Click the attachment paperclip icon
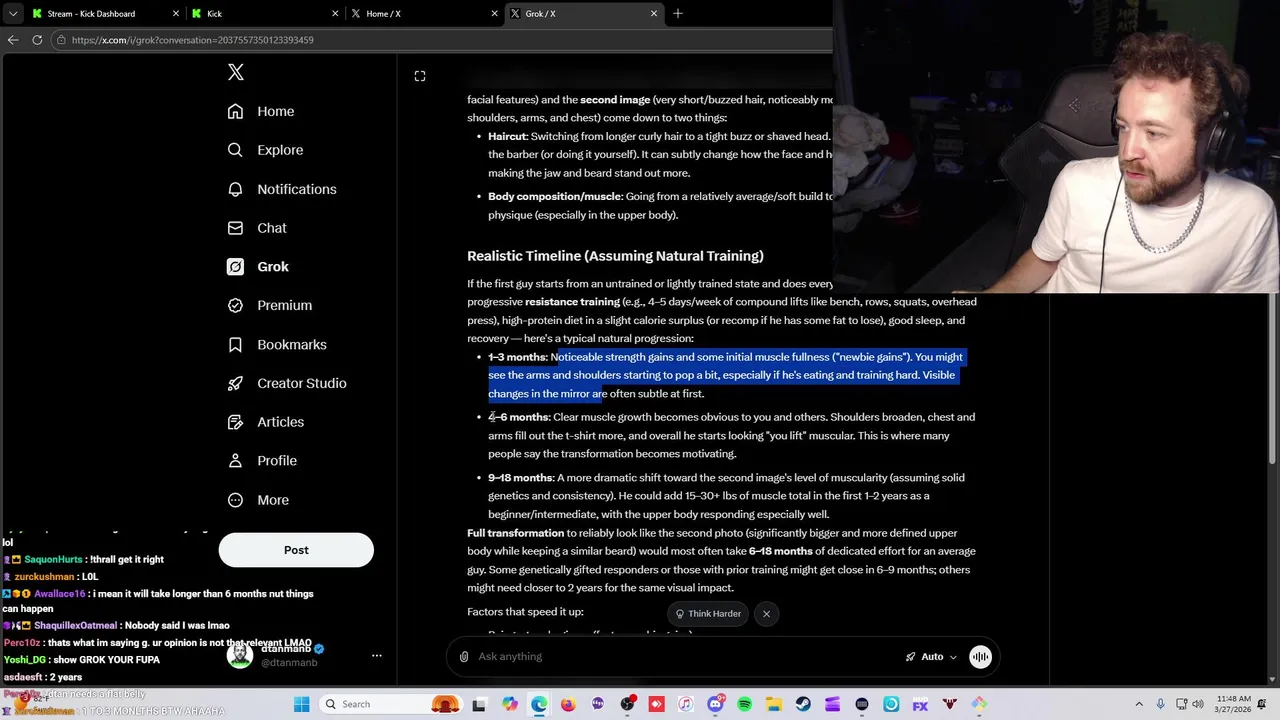1280x720 pixels. click(464, 656)
